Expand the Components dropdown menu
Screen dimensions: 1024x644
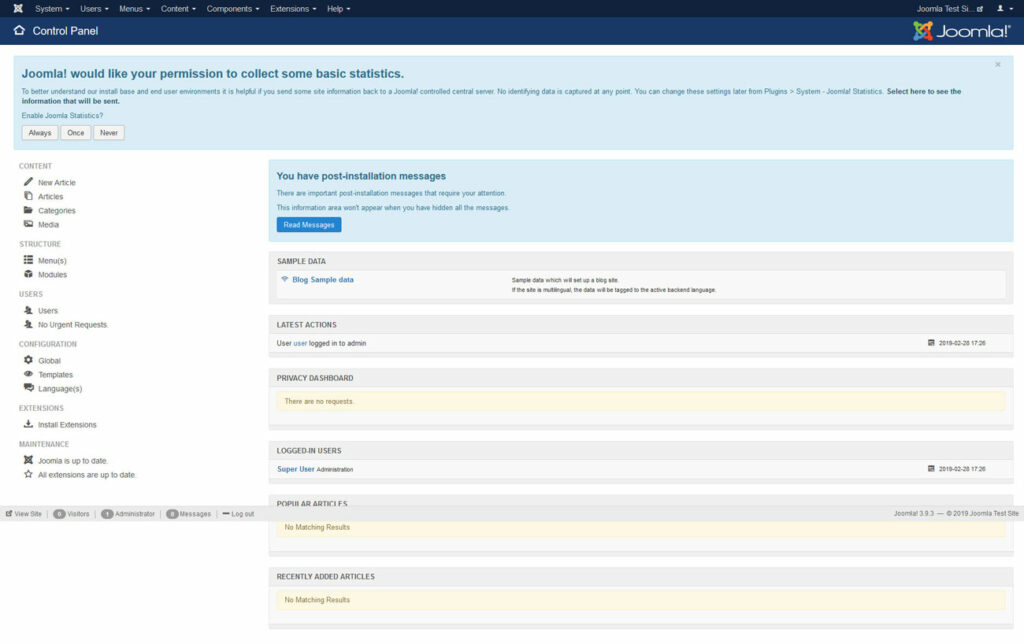tap(233, 8)
